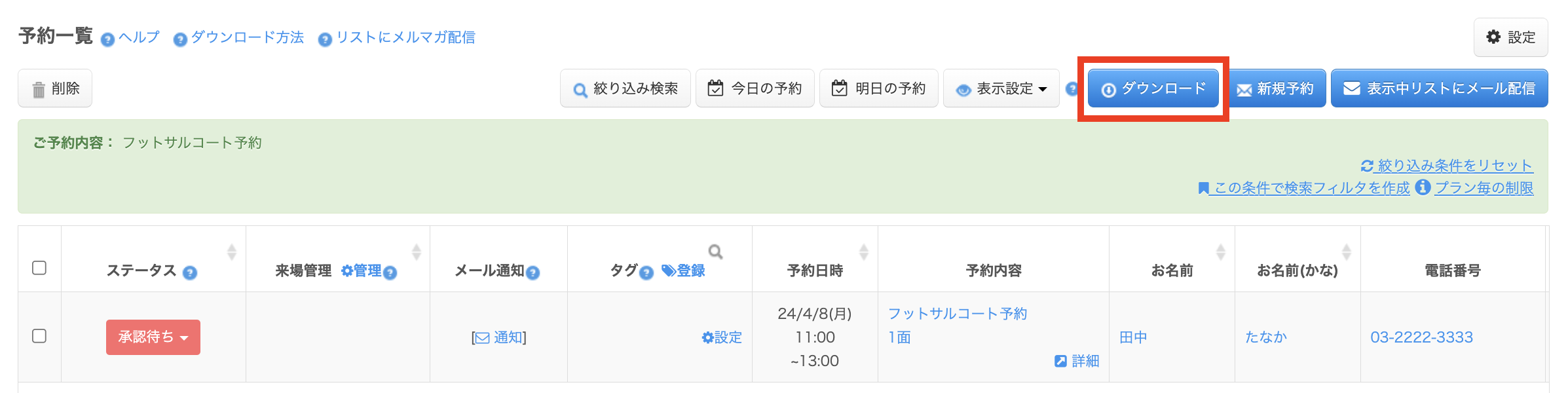The width and height of the screenshot is (1568, 393).
Task: Show 今日の予約 list
Action: [755, 88]
